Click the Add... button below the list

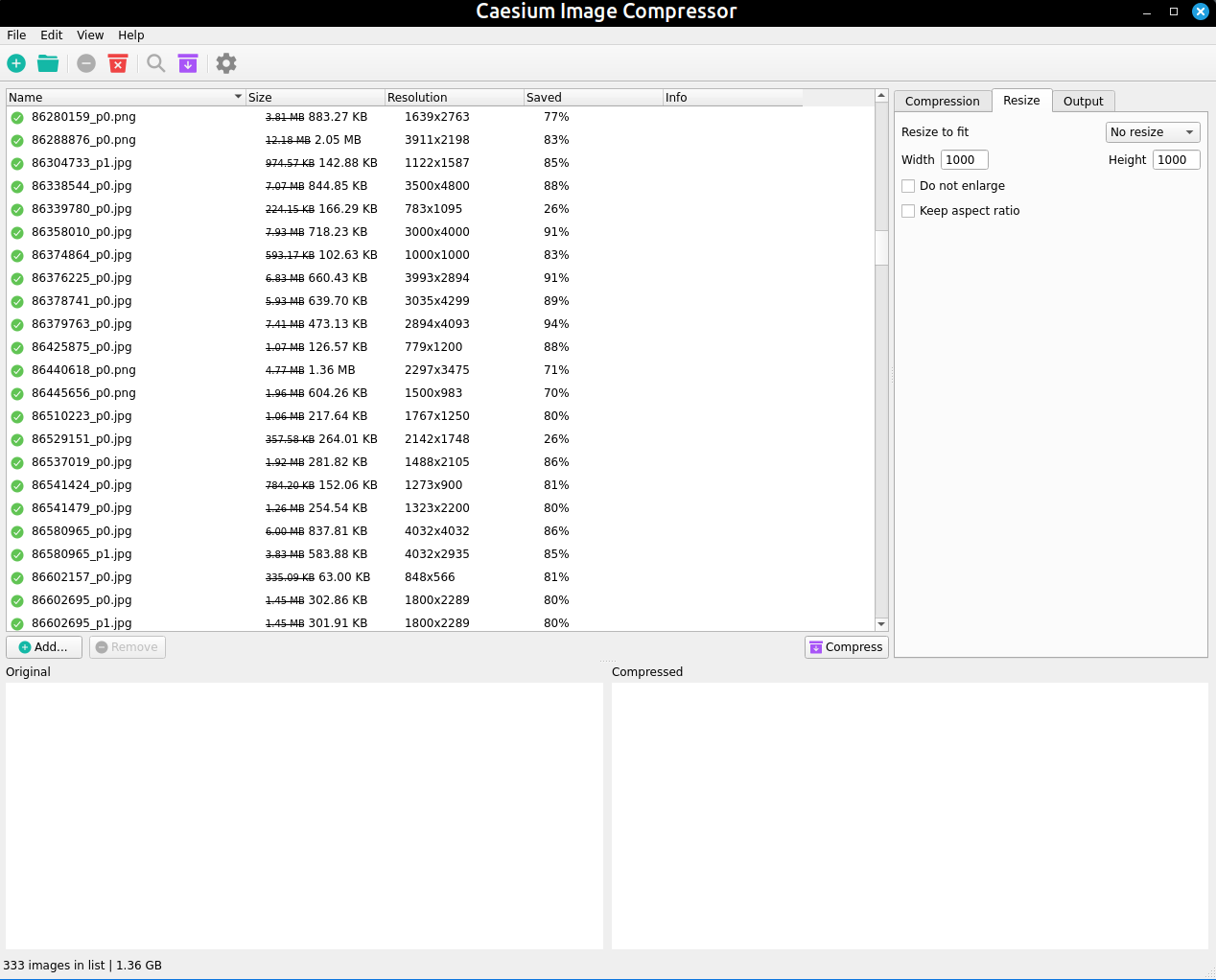44,647
